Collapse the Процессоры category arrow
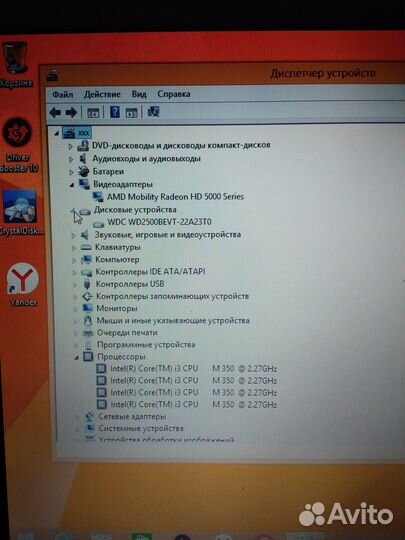Viewport: 405px width, 540px height. coord(76,358)
